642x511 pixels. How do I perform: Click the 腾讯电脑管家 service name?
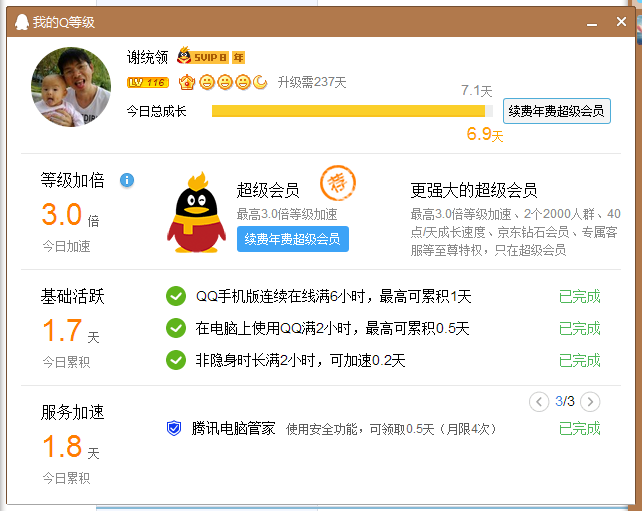tap(233, 429)
